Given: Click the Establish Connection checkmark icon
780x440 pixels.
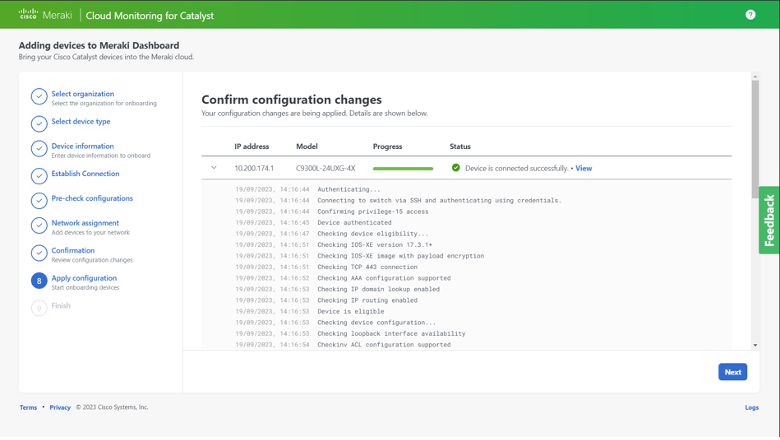Looking at the screenshot, I should coord(39,176).
